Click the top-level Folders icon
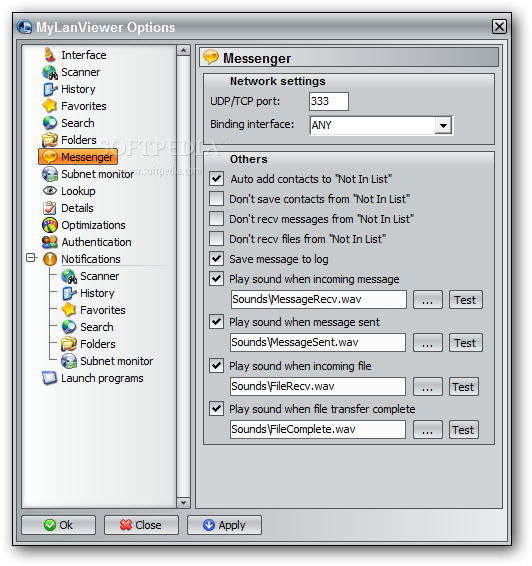 [50, 140]
